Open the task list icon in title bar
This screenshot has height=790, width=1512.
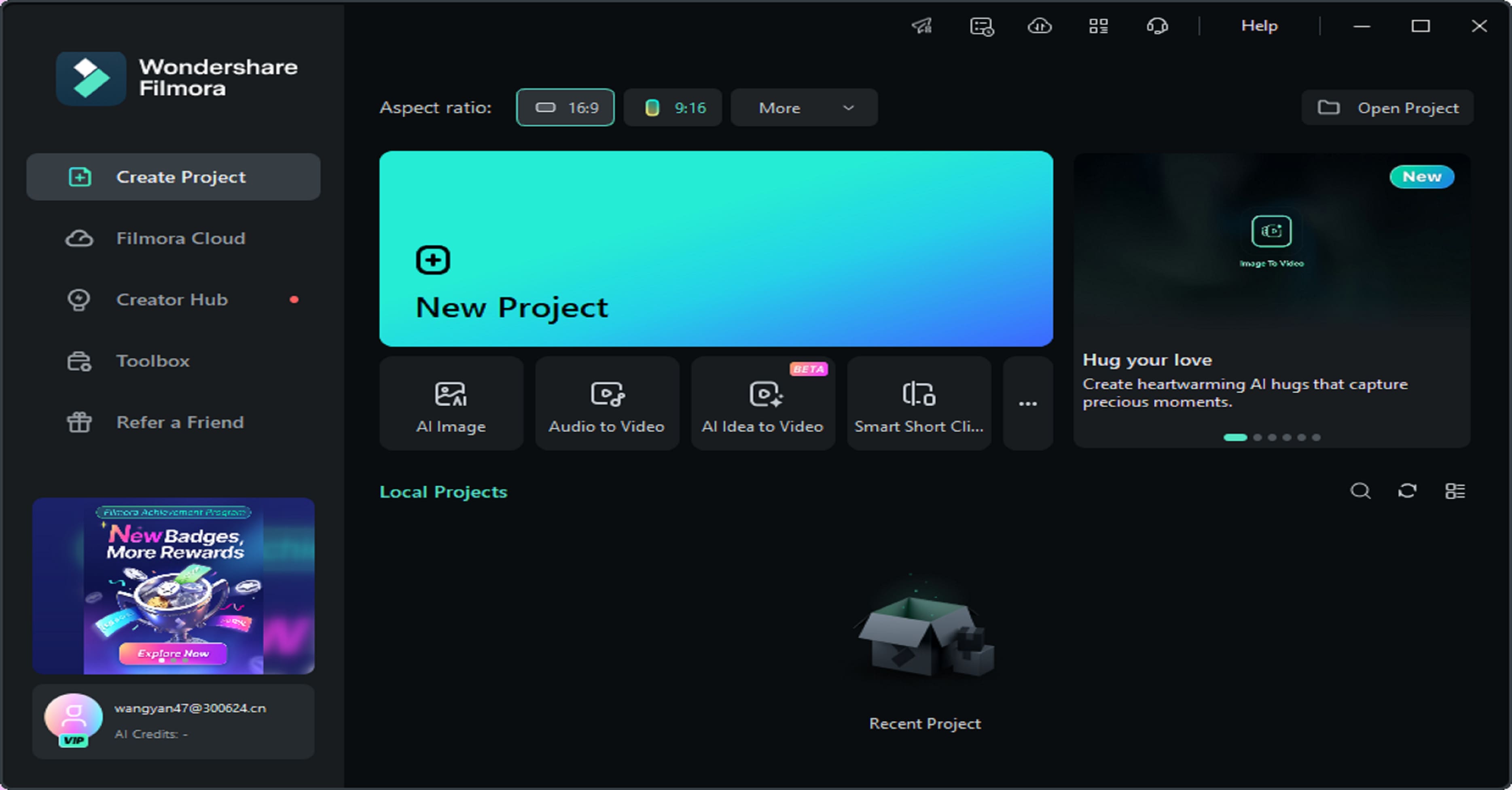981,26
